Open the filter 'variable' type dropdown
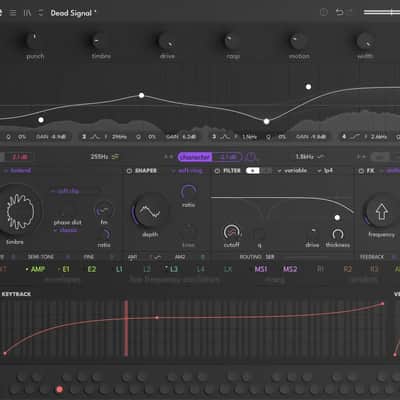The image size is (400, 400). tap(292, 171)
